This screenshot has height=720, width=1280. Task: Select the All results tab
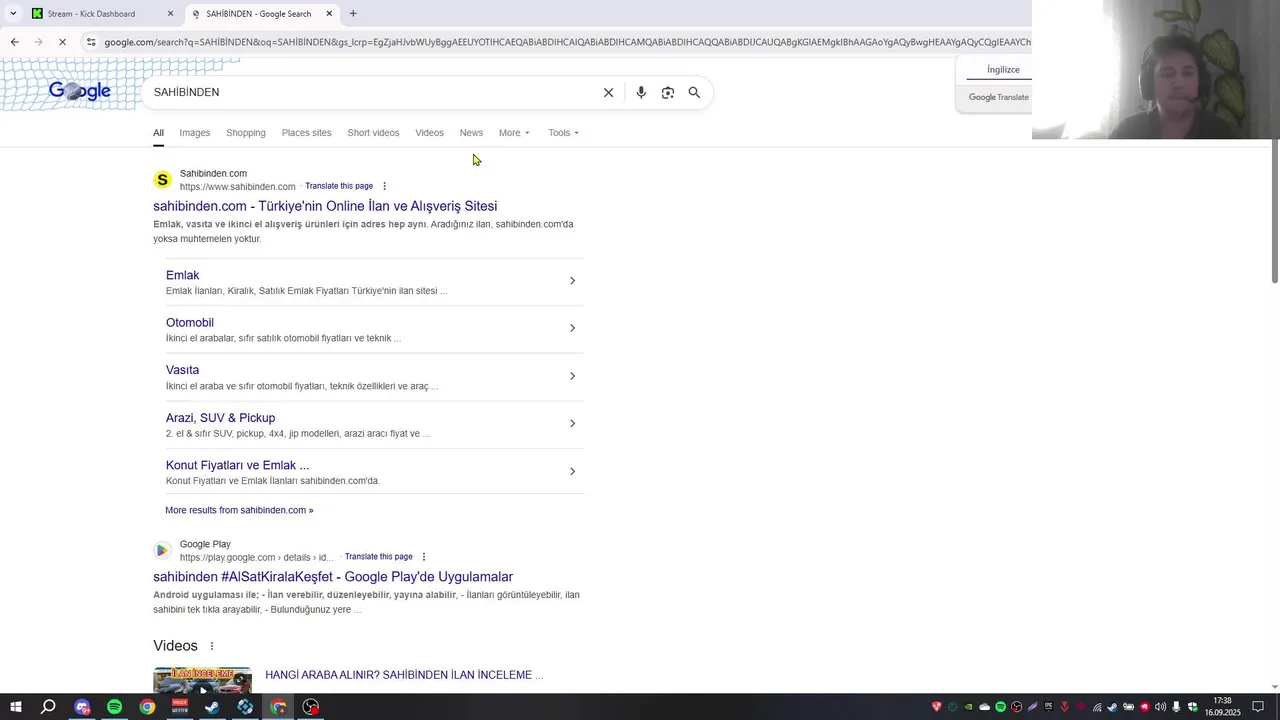pos(158,133)
